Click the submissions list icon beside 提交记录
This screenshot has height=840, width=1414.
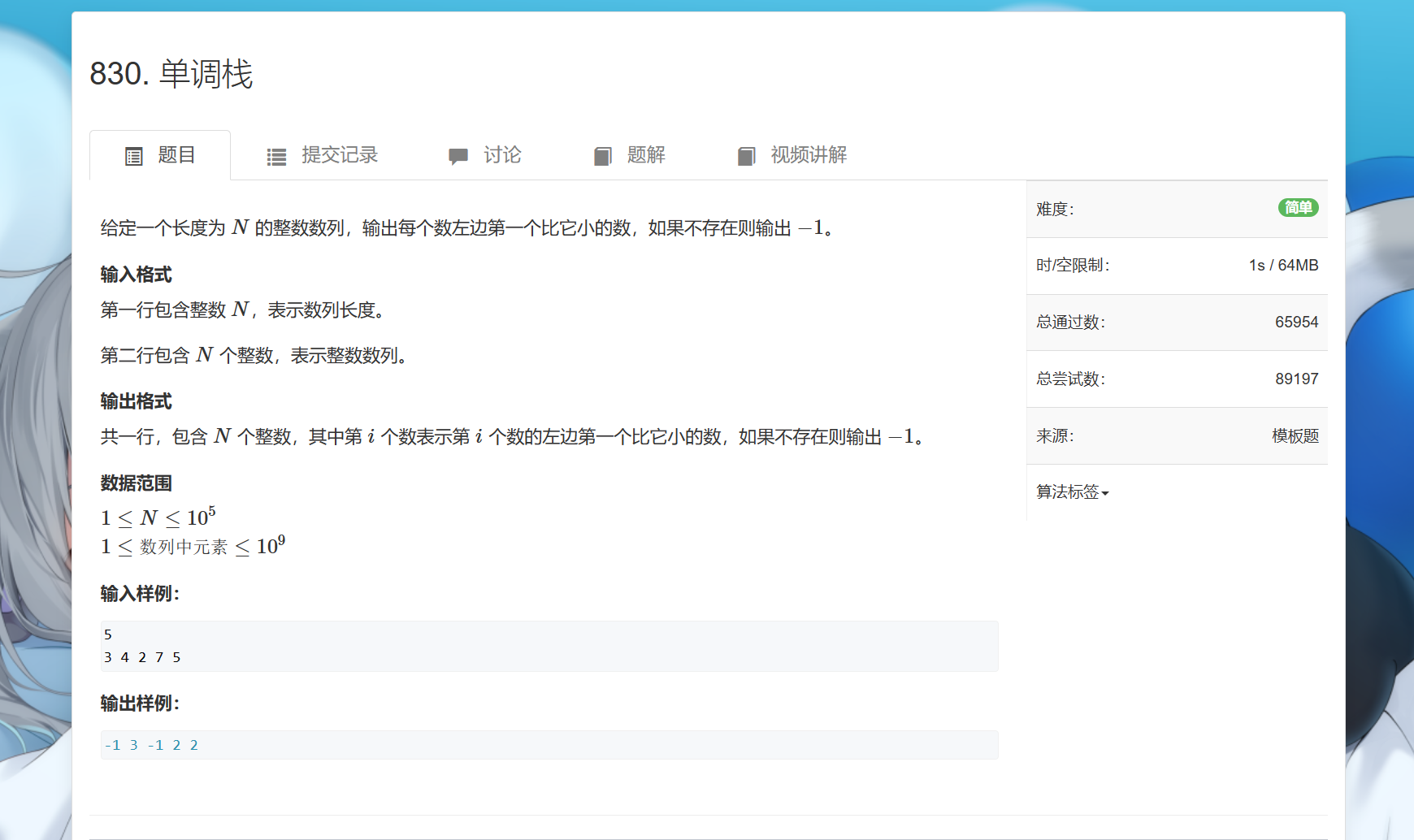tap(276, 157)
